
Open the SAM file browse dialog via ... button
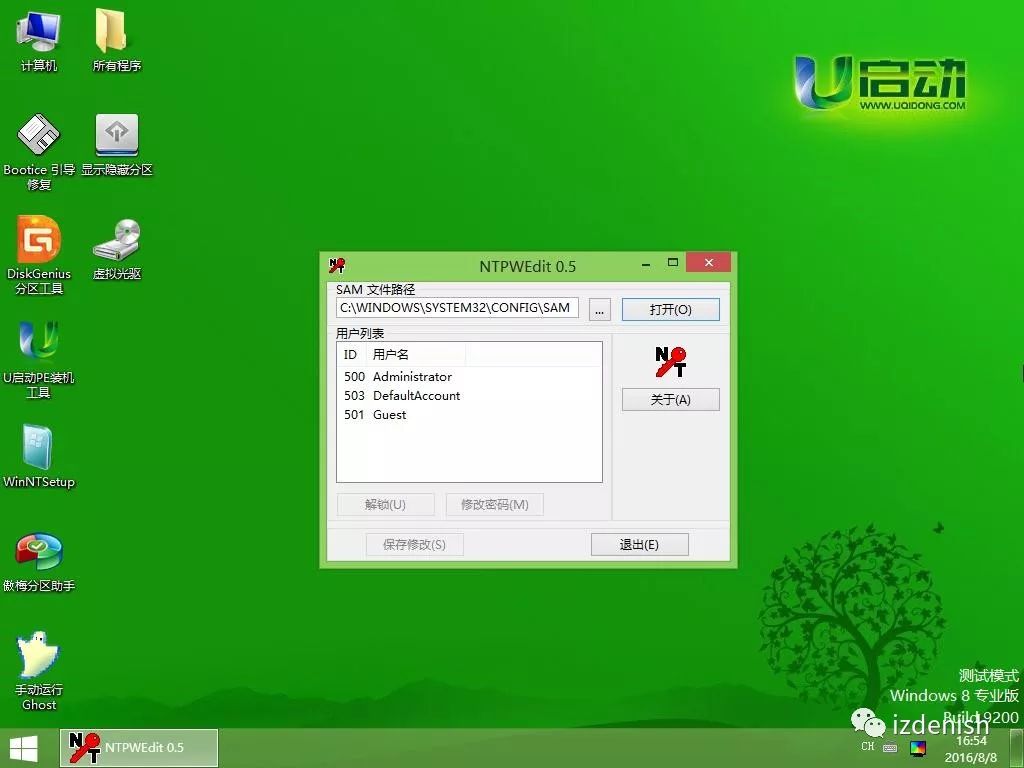point(598,309)
